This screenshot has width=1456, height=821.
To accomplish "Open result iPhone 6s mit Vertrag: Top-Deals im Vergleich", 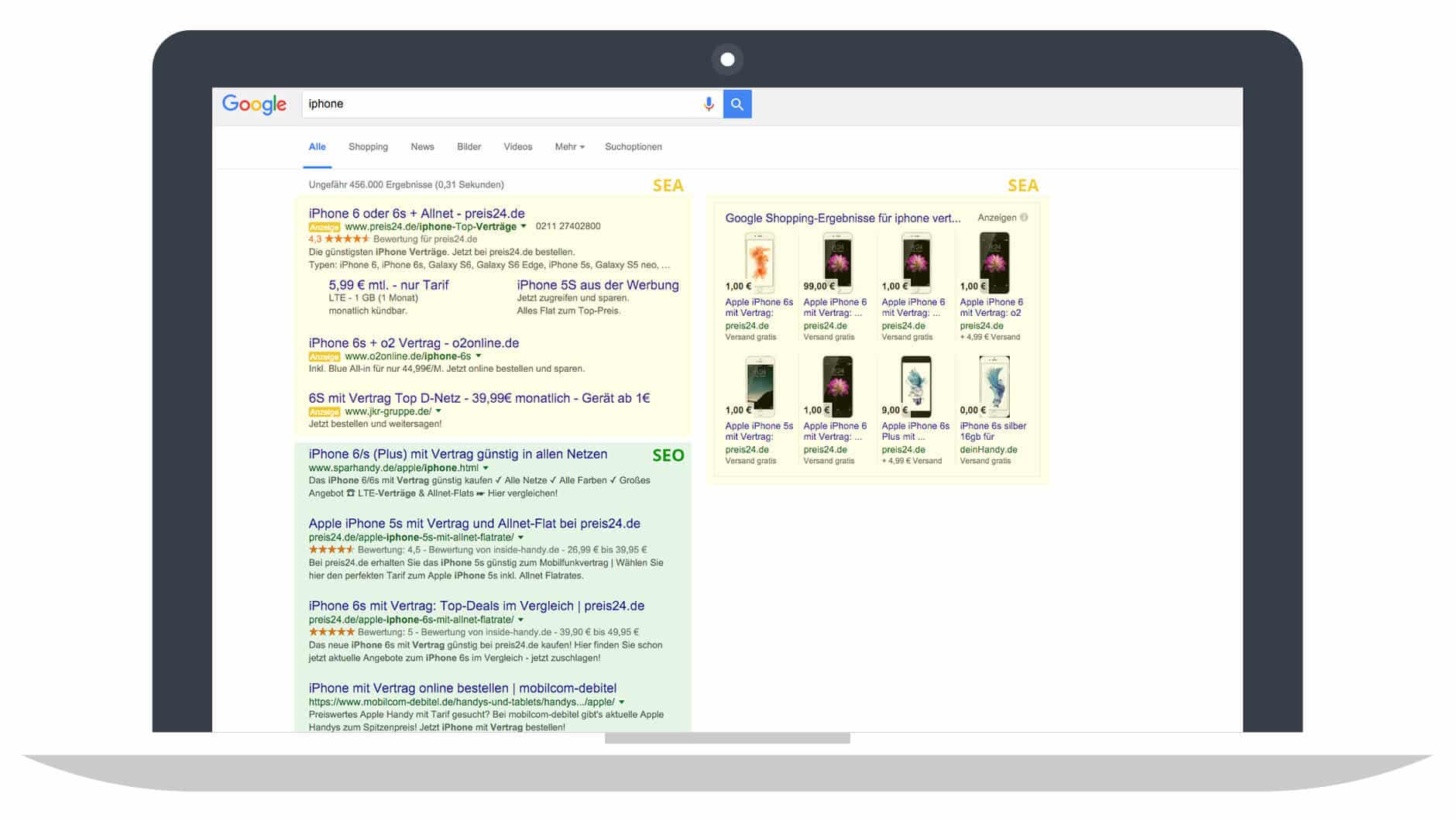I will click(x=476, y=606).
